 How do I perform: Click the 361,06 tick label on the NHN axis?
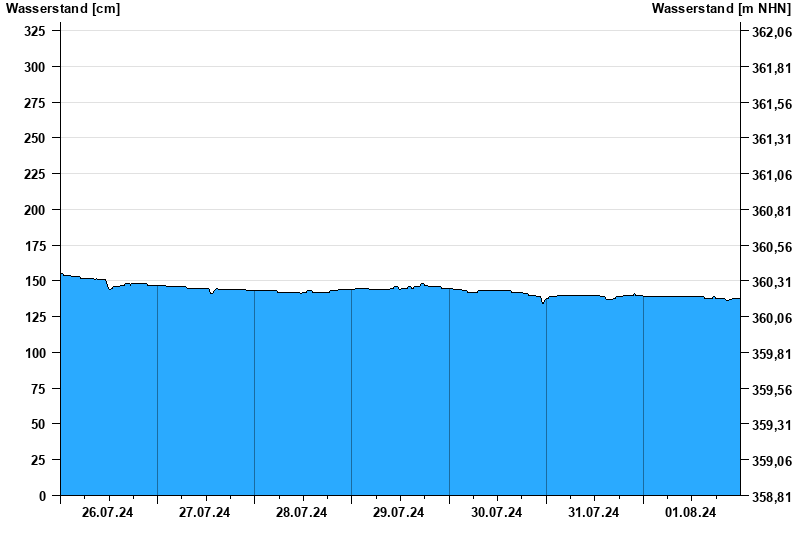[770, 175]
